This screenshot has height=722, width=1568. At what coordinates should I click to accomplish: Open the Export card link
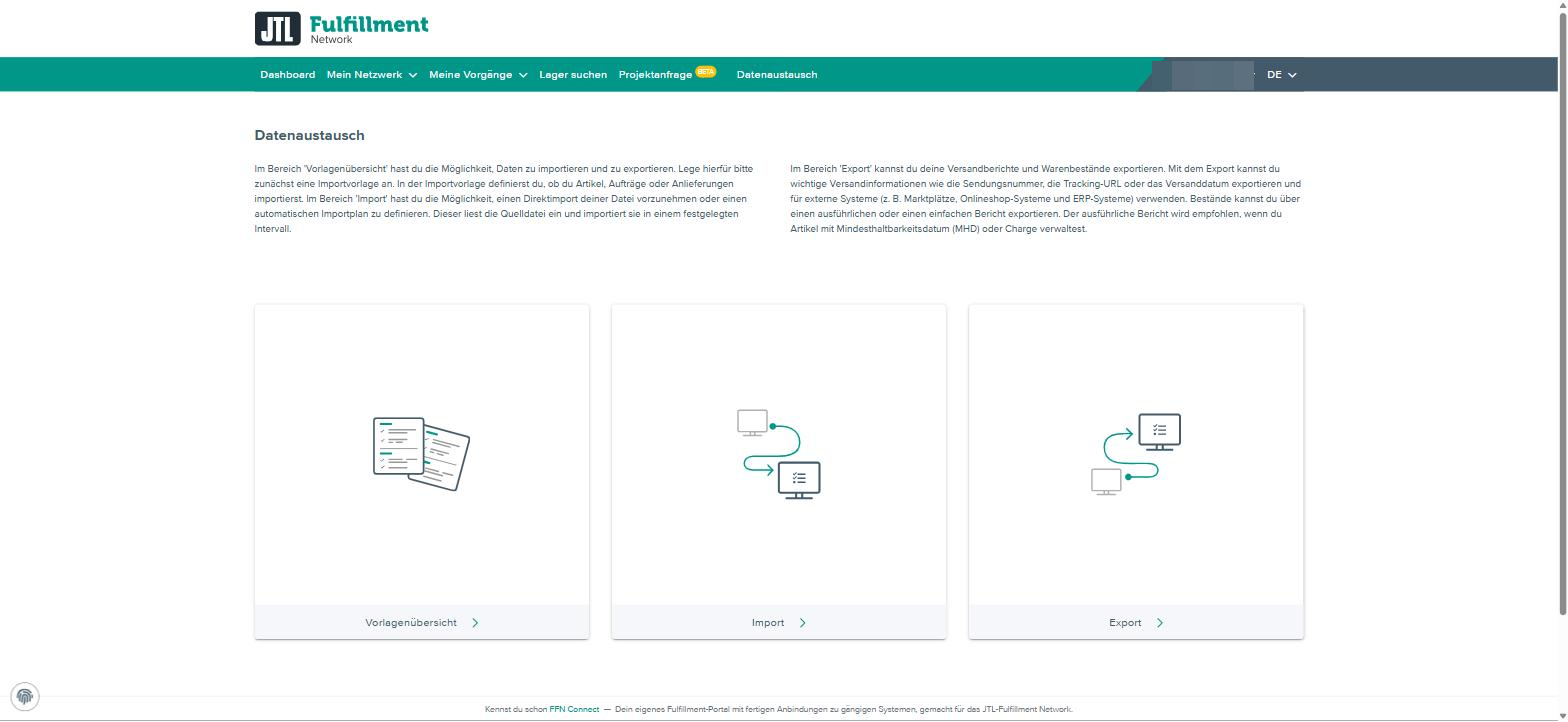click(1136, 622)
